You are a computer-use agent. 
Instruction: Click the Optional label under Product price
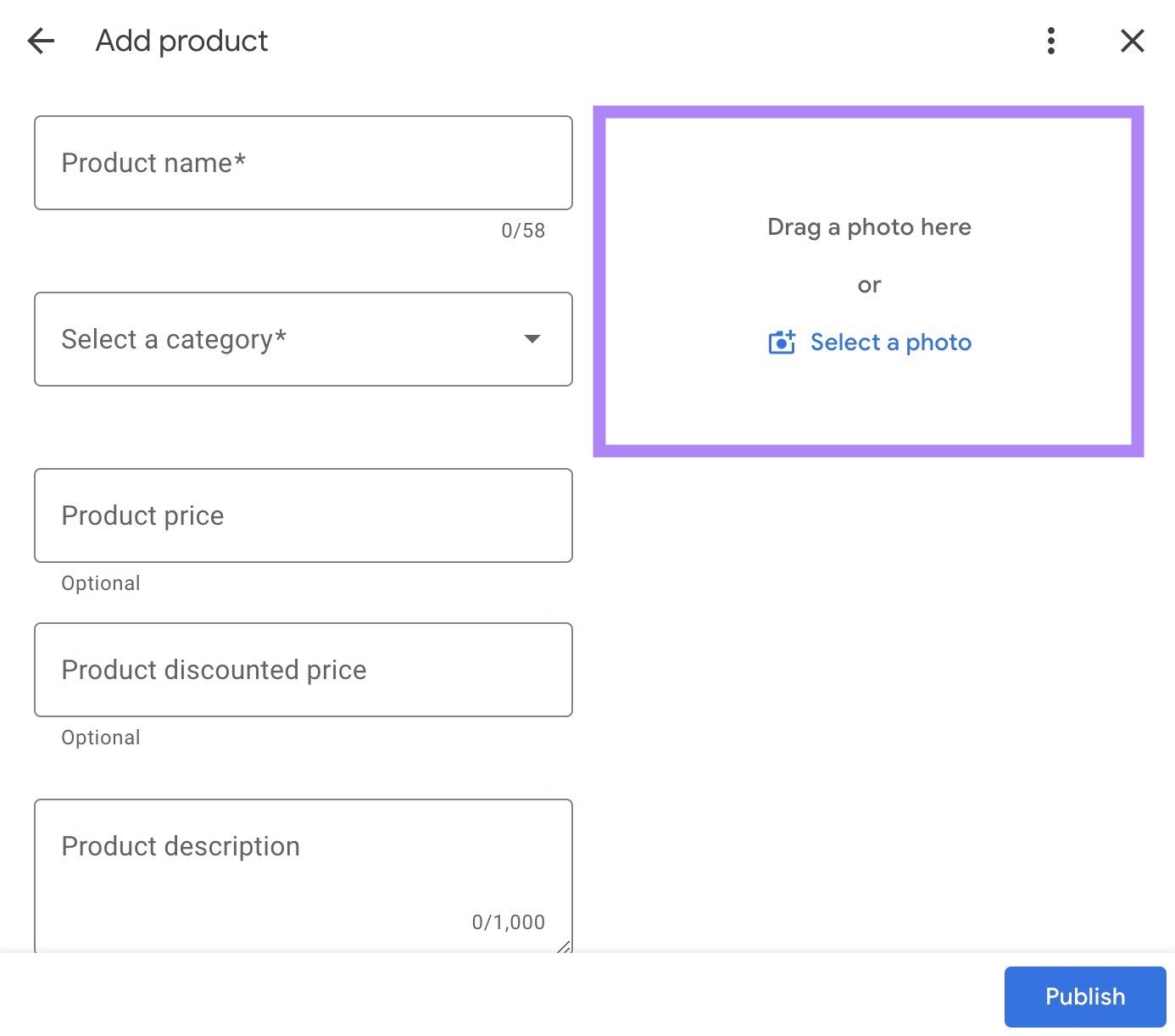click(100, 582)
